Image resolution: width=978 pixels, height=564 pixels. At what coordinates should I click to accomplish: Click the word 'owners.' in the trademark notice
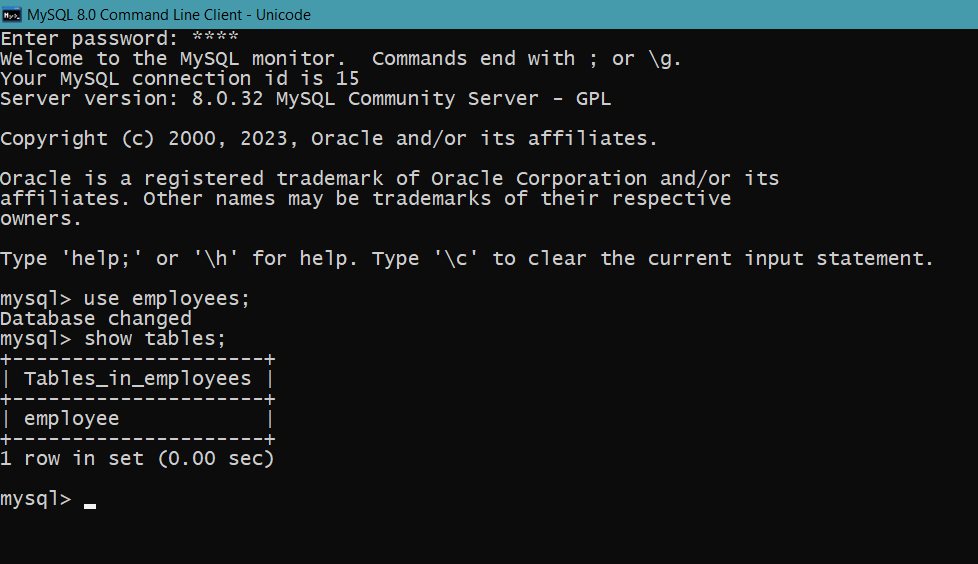click(x=41, y=219)
